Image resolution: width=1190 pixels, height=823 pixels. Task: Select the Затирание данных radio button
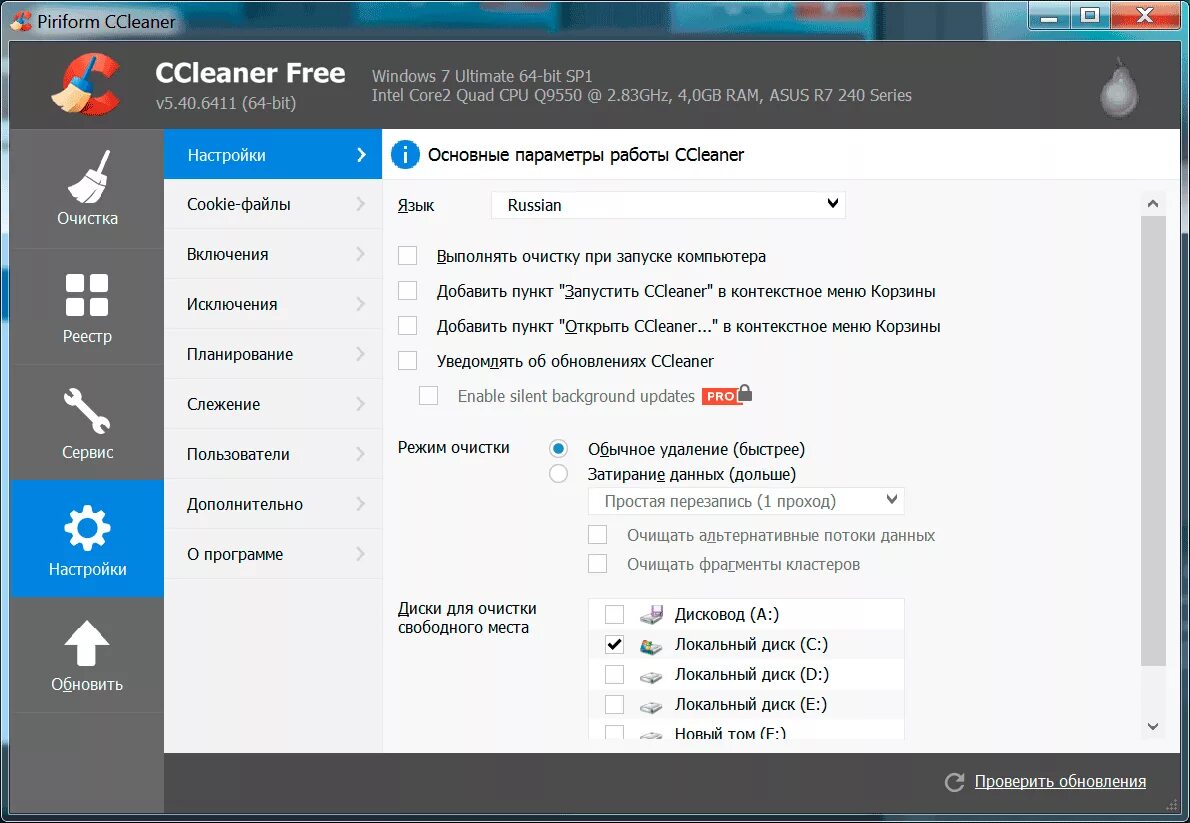[x=558, y=473]
